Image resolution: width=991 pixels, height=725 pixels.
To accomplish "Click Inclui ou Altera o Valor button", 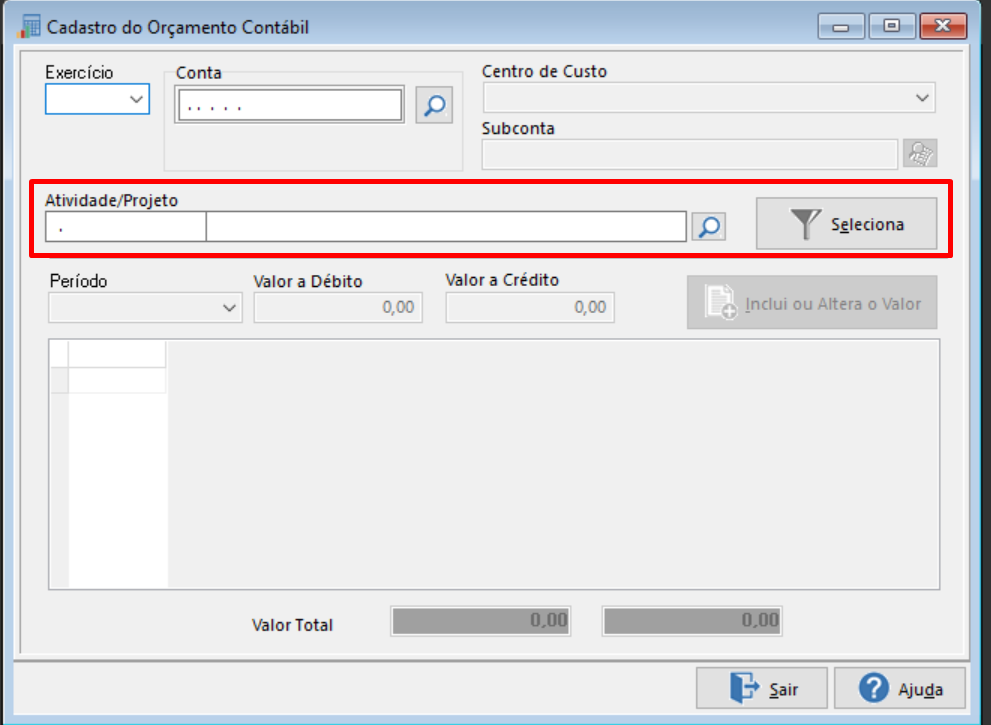I will [812, 303].
